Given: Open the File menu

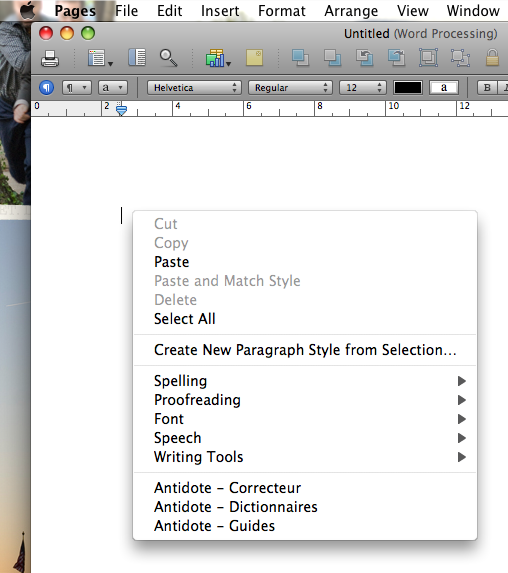Looking at the screenshot, I should (126, 11).
